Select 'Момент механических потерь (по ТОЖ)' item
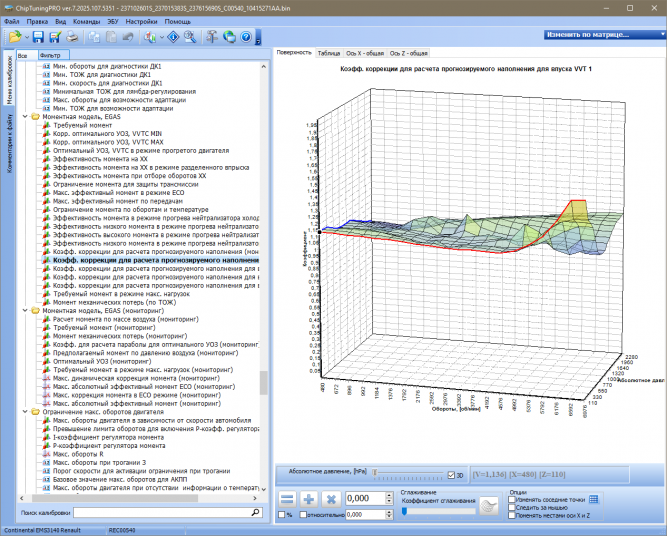 pos(114,302)
